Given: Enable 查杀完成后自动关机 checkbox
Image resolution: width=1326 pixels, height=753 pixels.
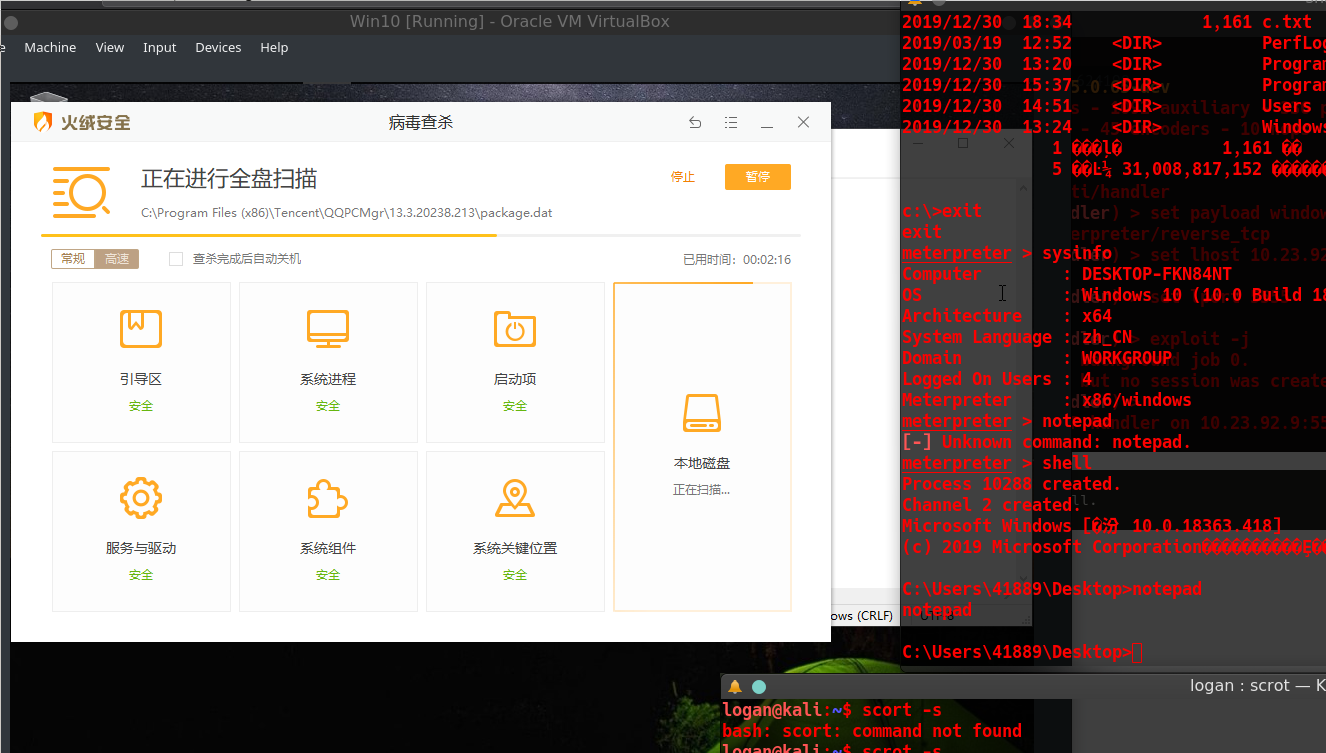Looking at the screenshot, I should tap(176, 259).
